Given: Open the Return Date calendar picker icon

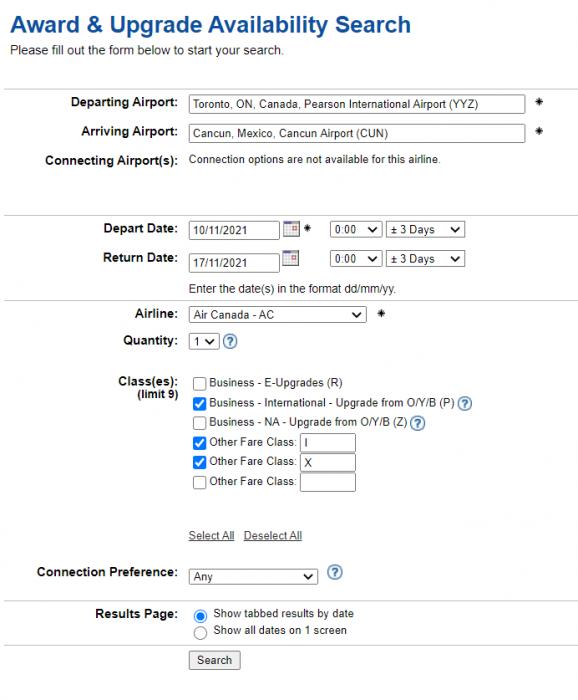Looking at the screenshot, I should pos(291,258).
